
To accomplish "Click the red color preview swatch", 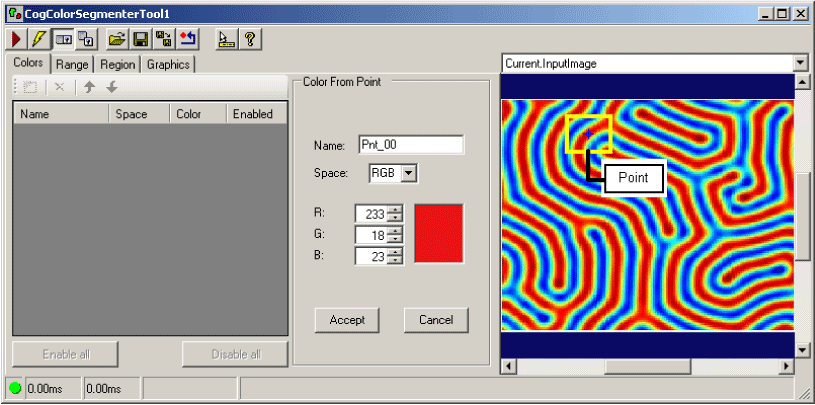I will (439, 233).
